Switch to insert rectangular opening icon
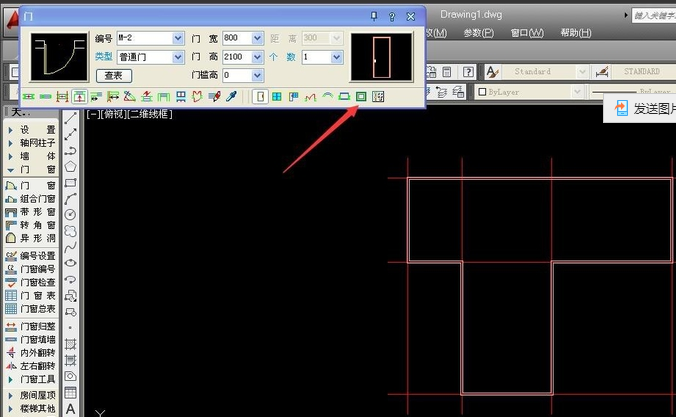The image size is (676, 417). (361, 97)
